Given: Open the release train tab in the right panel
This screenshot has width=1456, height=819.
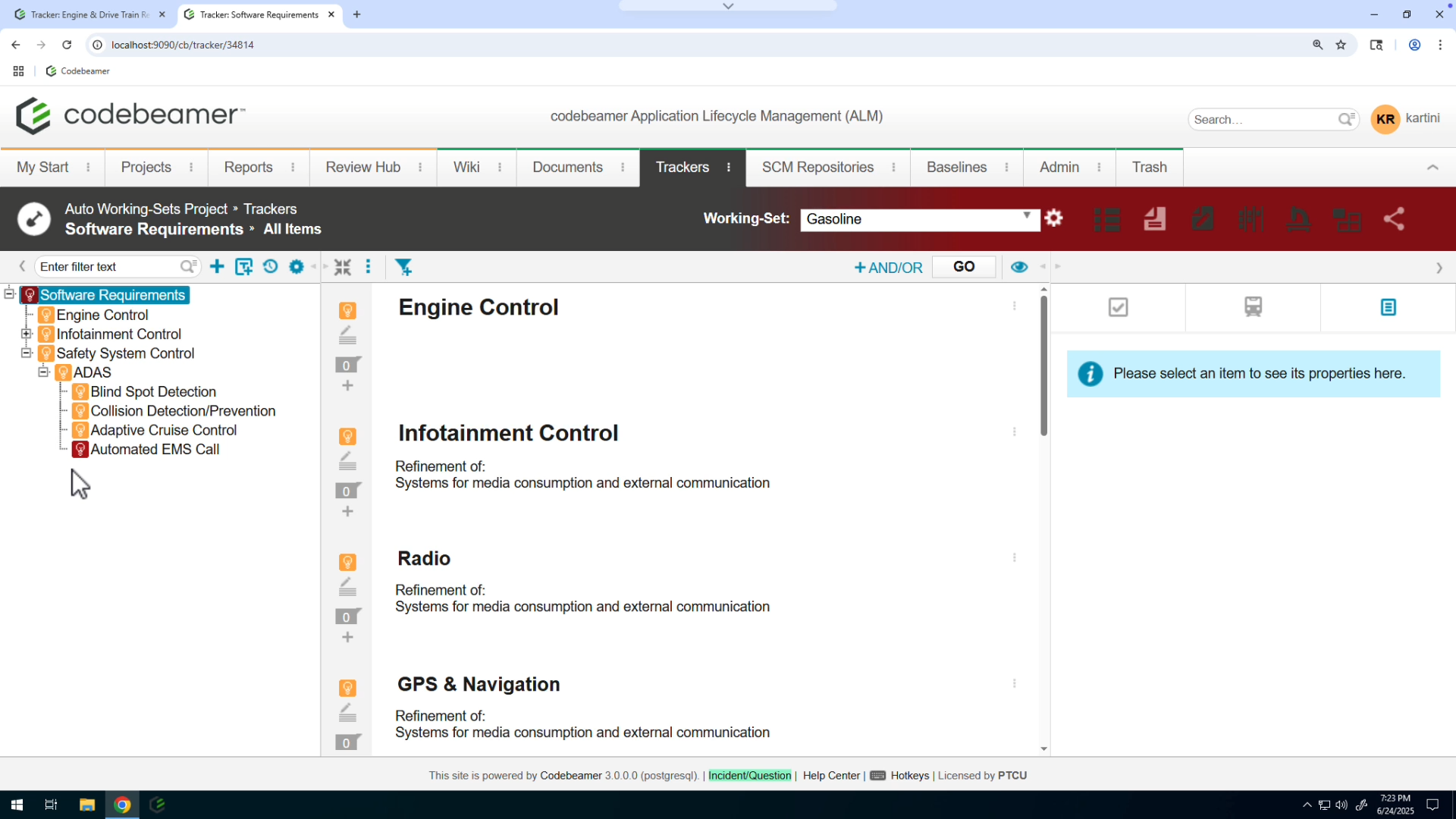Looking at the screenshot, I should (x=1253, y=307).
